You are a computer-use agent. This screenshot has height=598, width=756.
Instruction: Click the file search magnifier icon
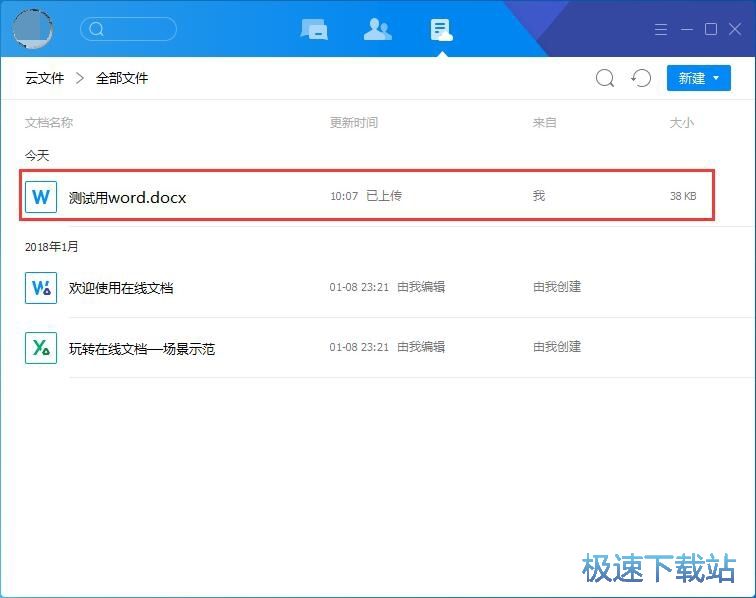click(605, 78)
